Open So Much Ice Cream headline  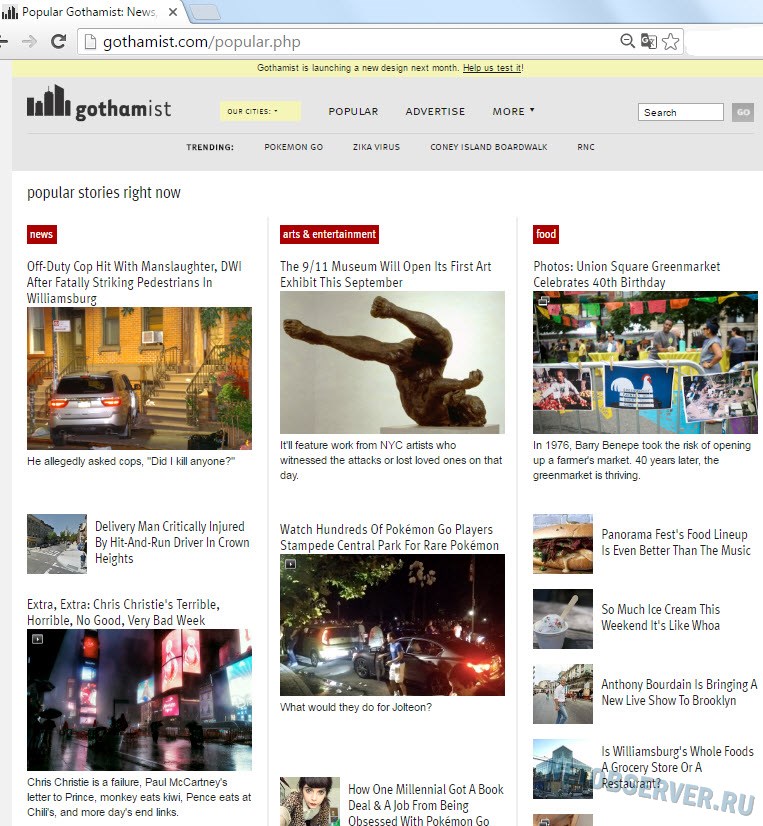point(661,617)
